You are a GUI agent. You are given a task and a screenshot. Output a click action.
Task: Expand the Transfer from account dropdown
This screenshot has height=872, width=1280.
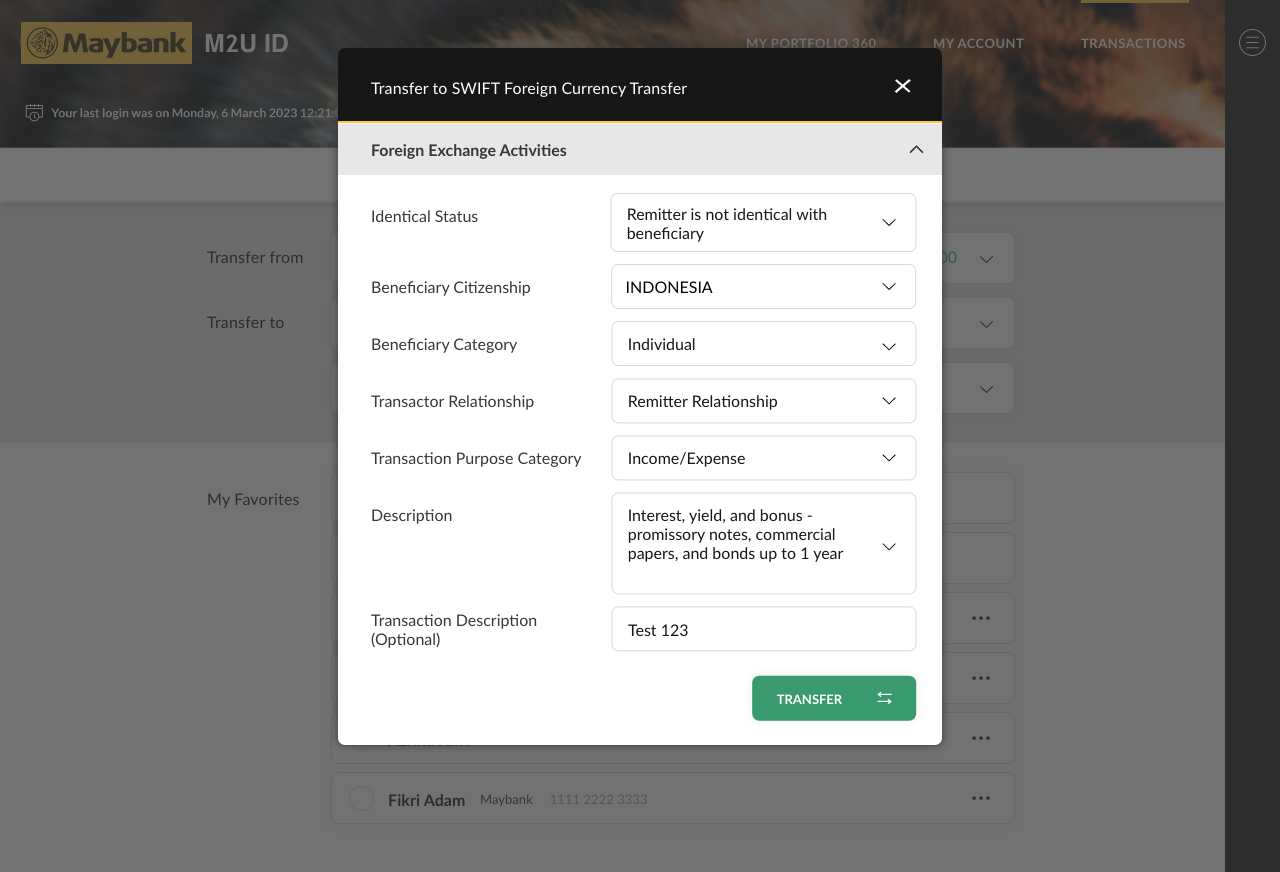pyautogui.click(x=986, y=259)
